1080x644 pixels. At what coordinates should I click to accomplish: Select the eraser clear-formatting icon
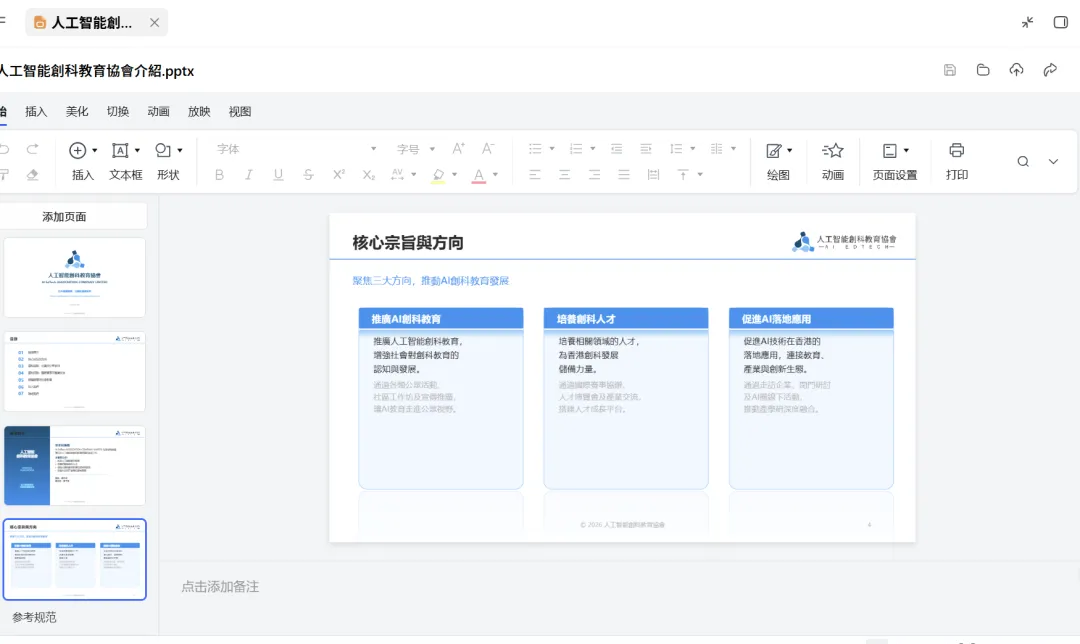pyautogui.click(x=32, y=175)
